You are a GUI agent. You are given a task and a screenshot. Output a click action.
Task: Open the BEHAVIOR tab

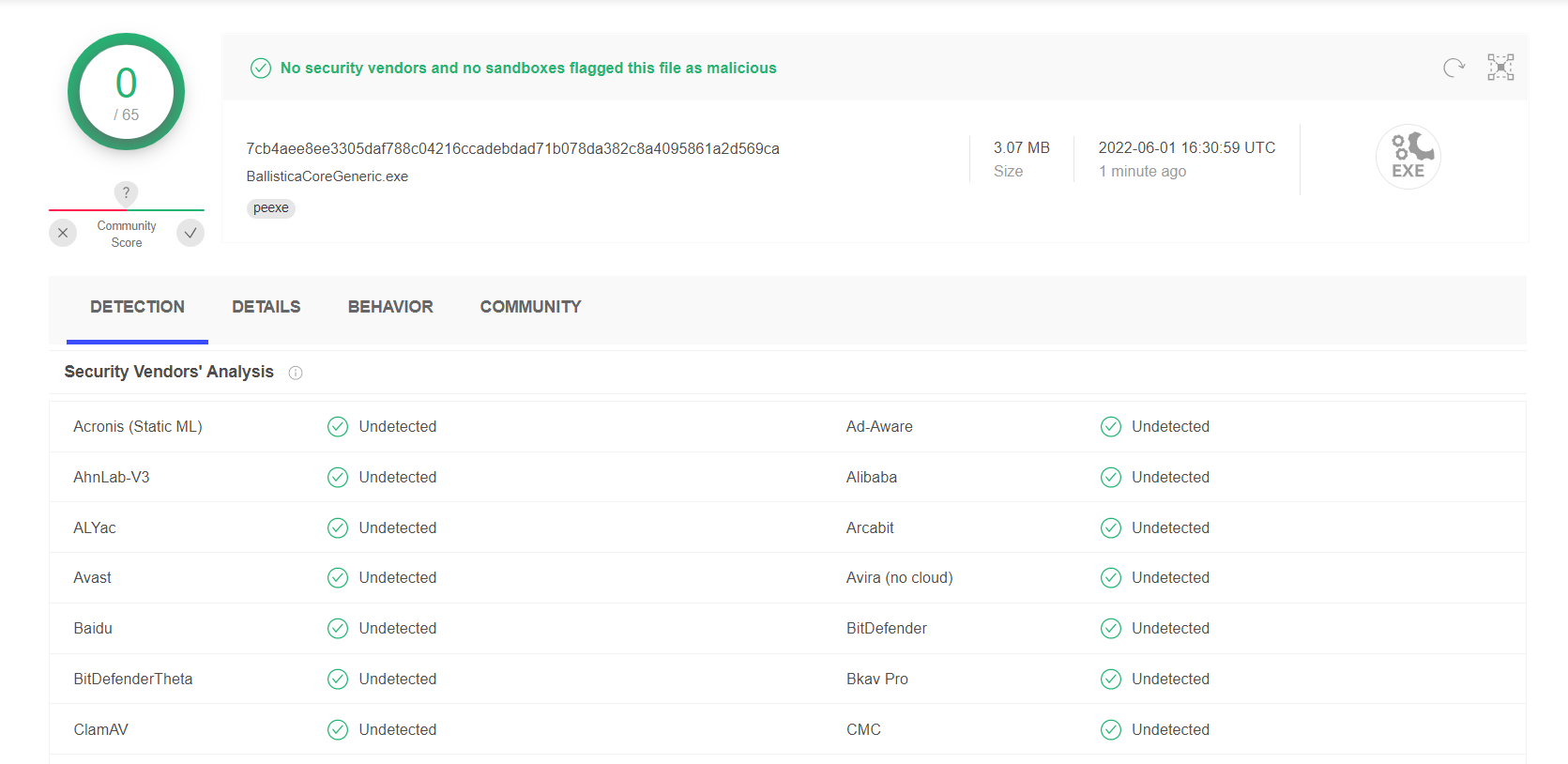click(390, 308)
